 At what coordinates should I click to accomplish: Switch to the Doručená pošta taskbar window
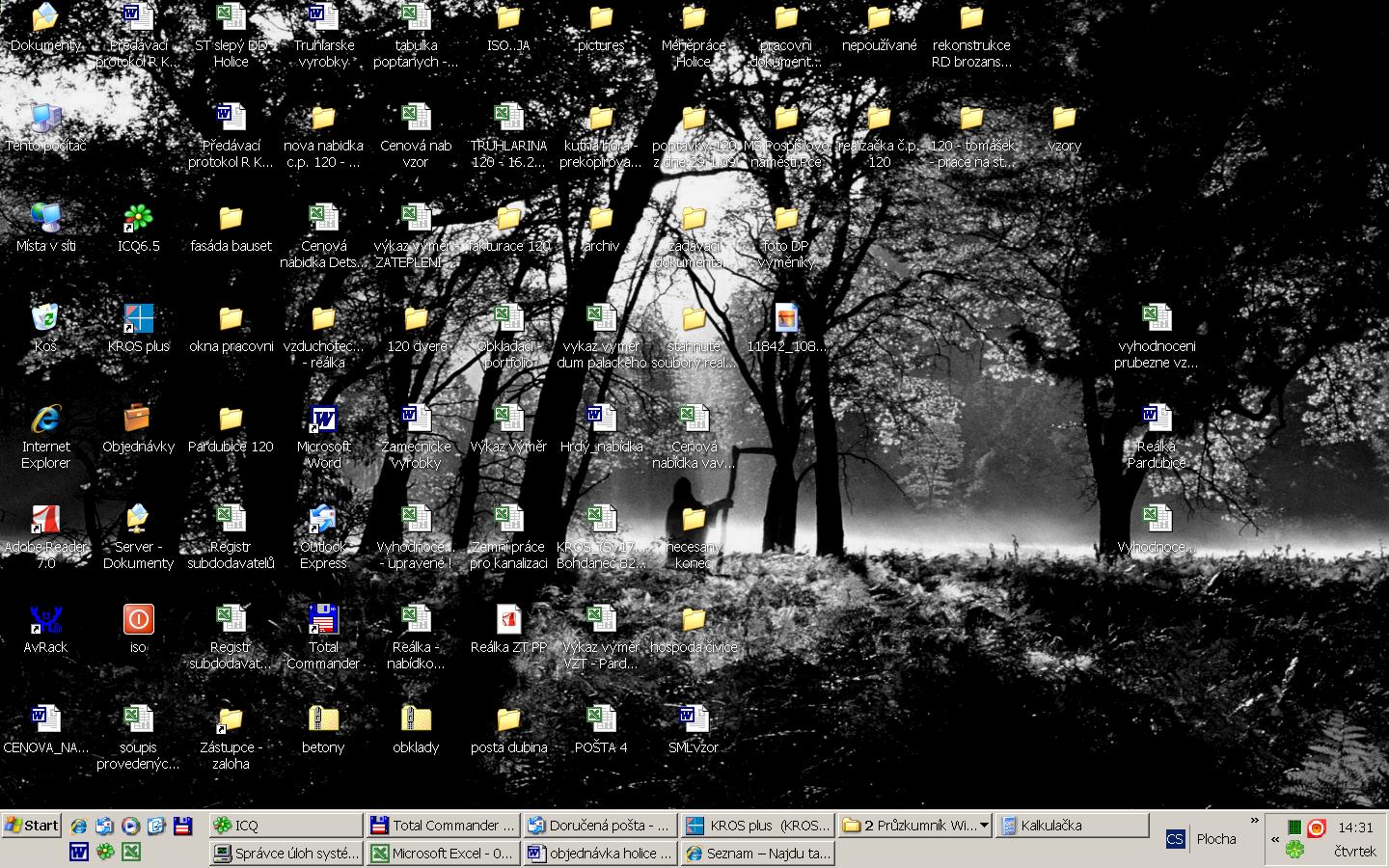pos(599,826)
